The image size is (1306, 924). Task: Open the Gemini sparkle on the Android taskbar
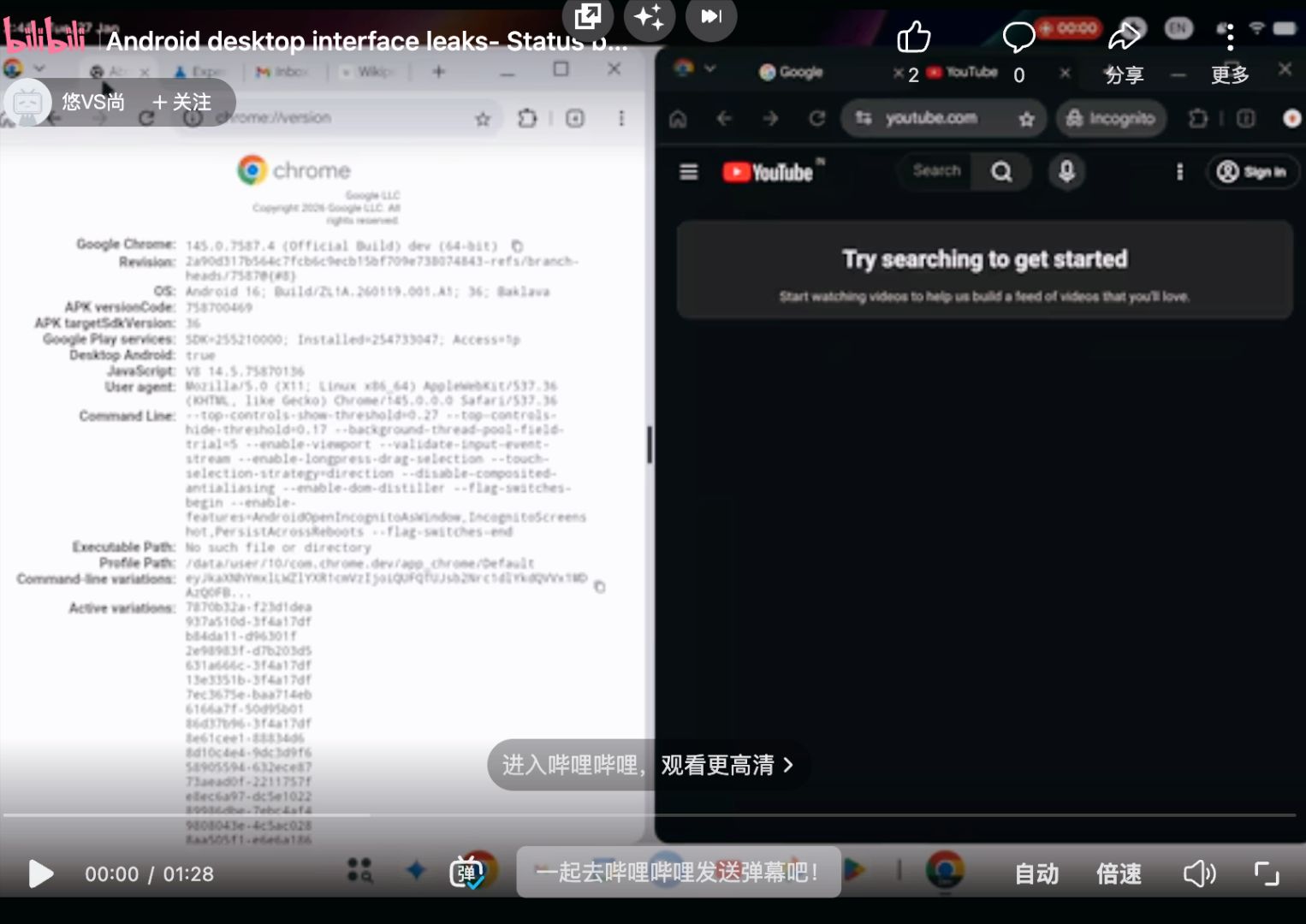coord(416,871)
